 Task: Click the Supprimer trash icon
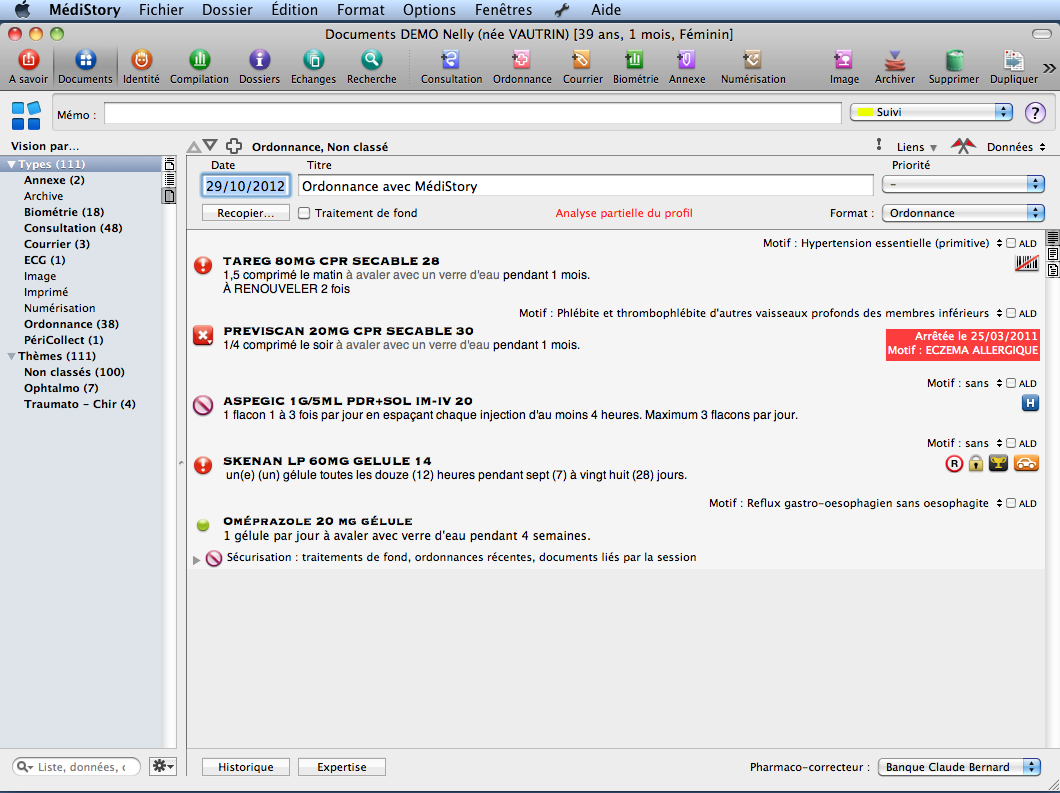pos(953,61)
